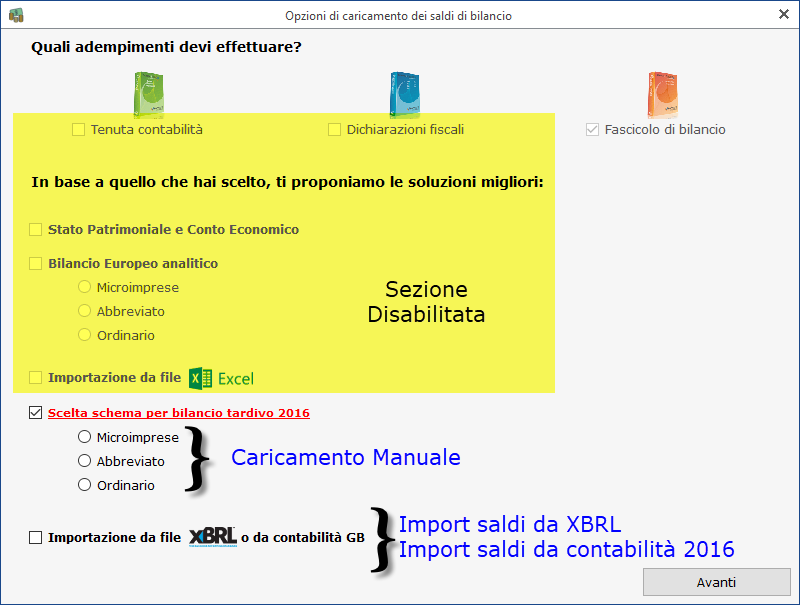Check Stato Patrimoniale e Conto Economico
The height and width of the screenshot is (605, 800).
coord(36,229)
